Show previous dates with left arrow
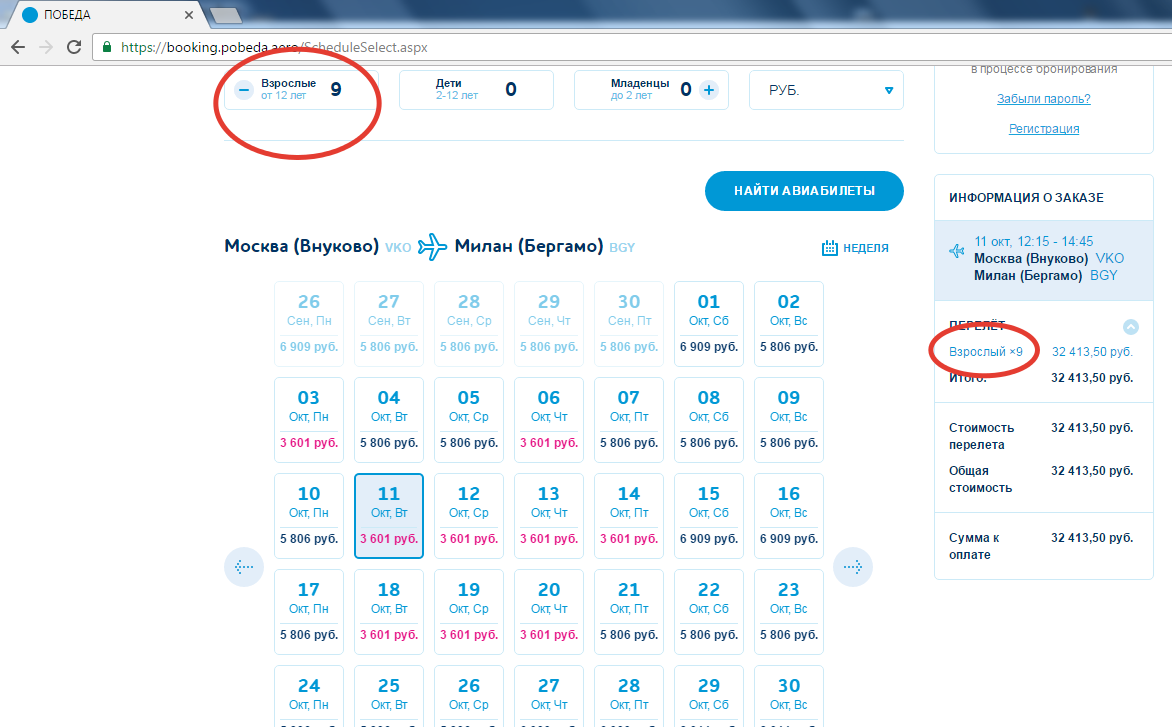 coord(243,567)
